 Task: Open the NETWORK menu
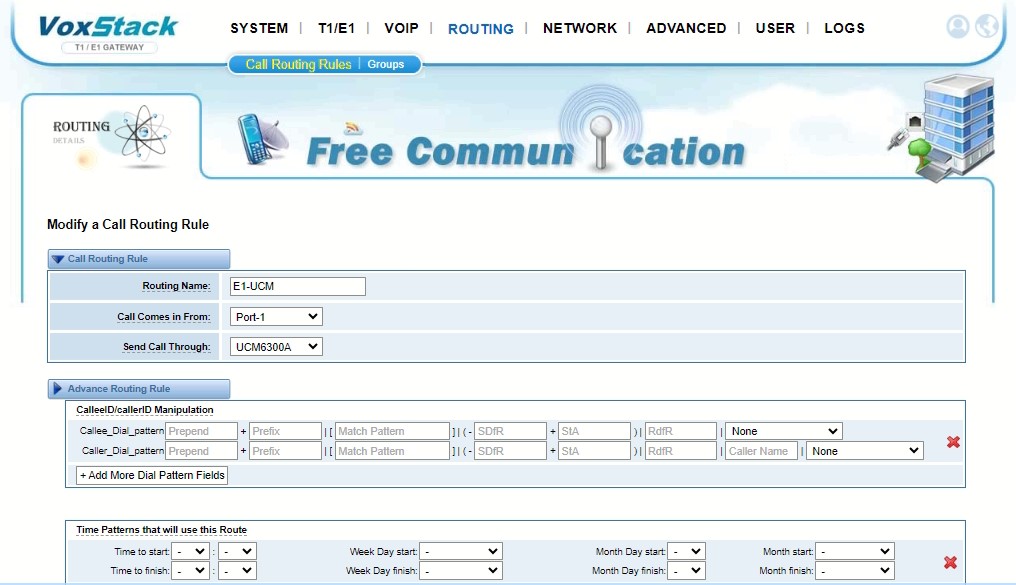[x=580, y=28]
